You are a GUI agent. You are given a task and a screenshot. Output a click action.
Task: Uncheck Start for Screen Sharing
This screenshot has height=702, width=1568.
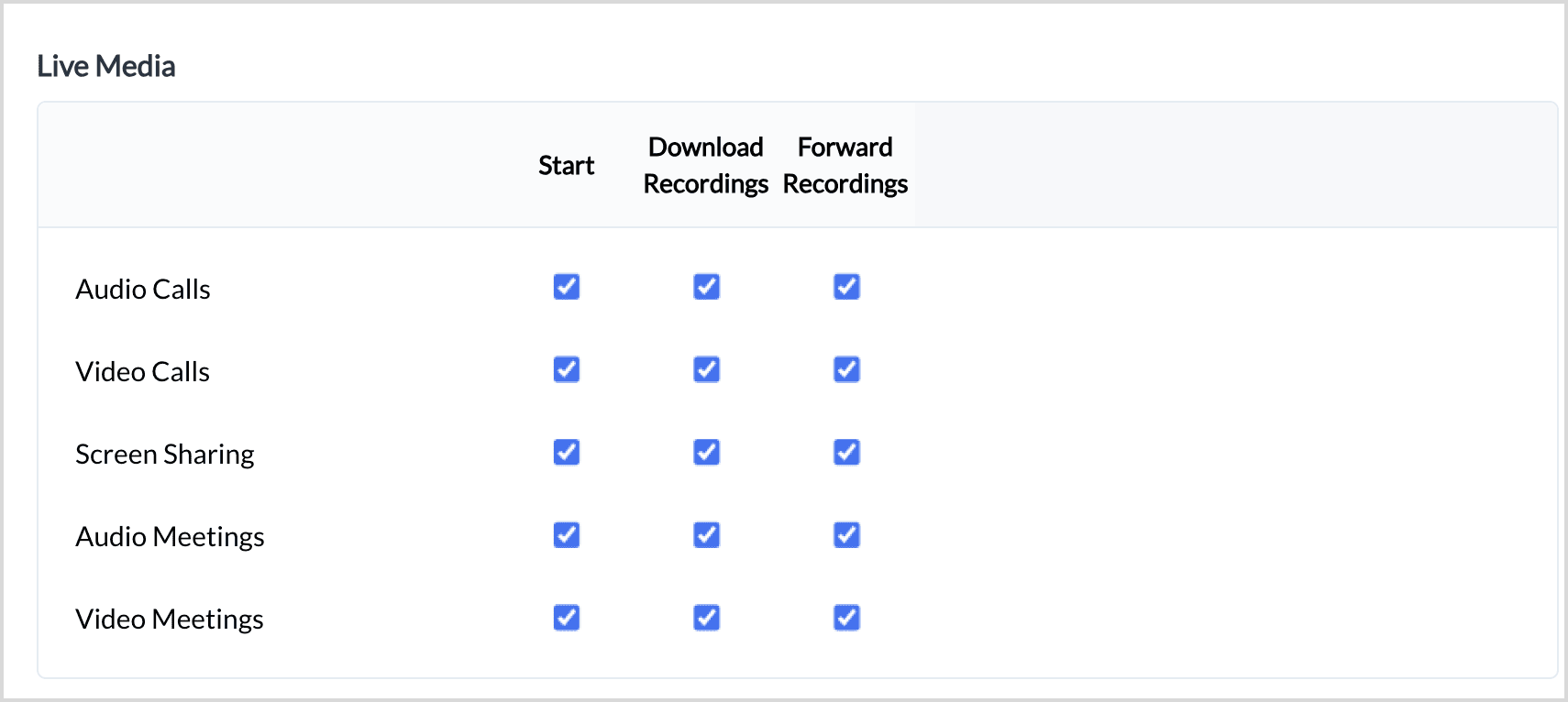pos(567,452)
